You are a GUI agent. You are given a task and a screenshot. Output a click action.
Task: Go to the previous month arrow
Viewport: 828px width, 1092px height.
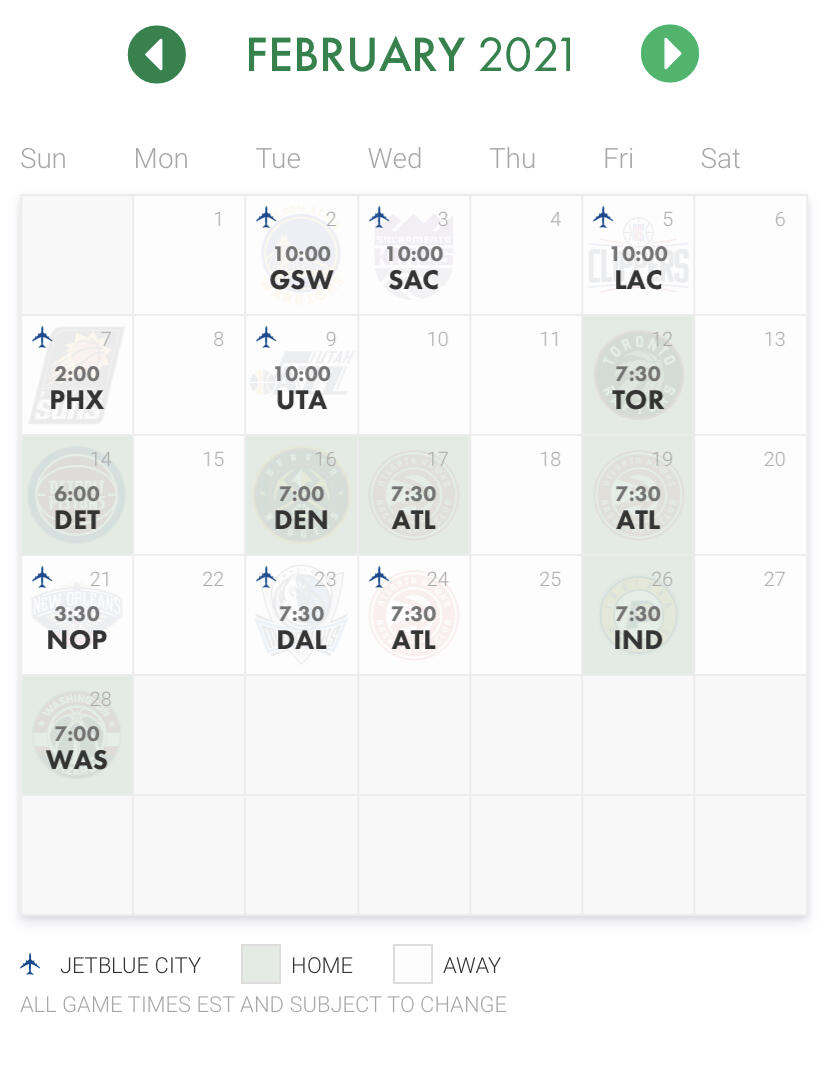click(x=157, y=54)
